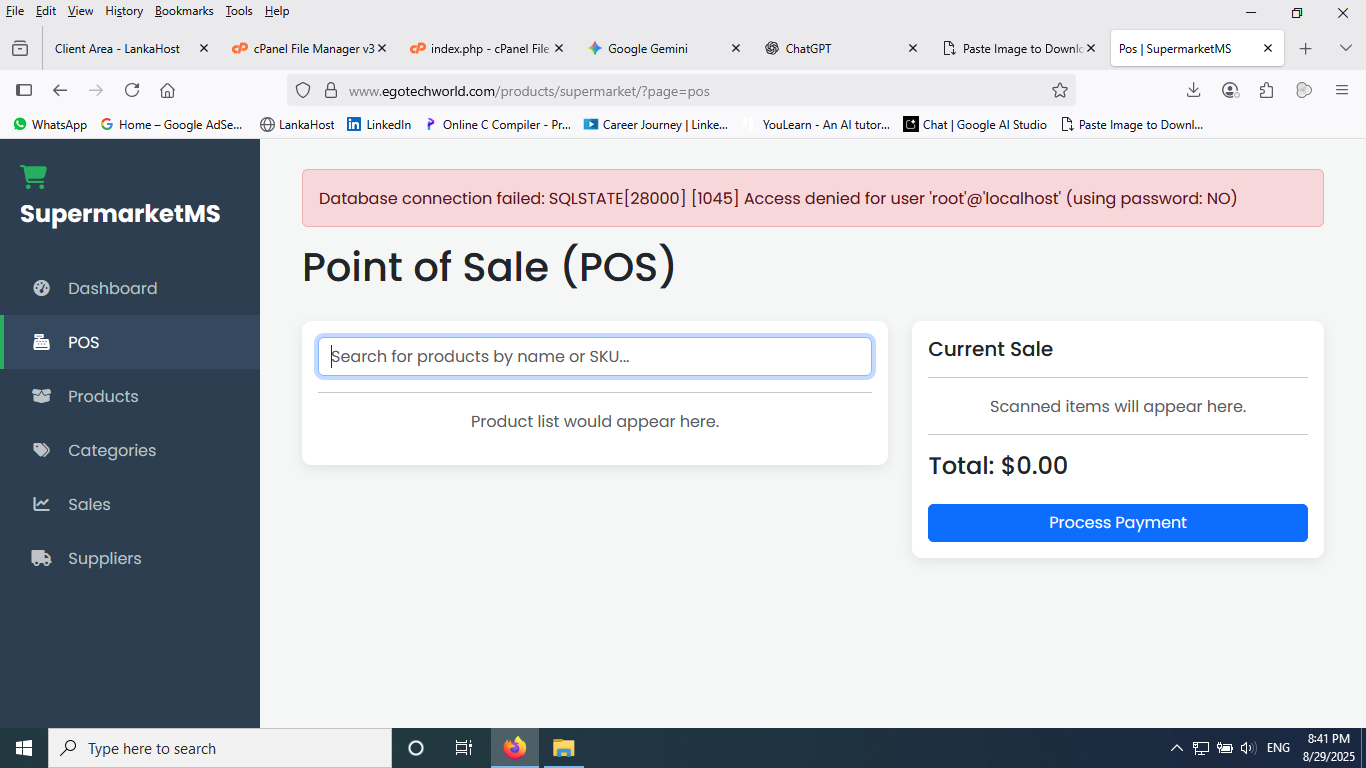1366x768 pixels.
Task: Open the History menu
Action: tap(124, 11)
